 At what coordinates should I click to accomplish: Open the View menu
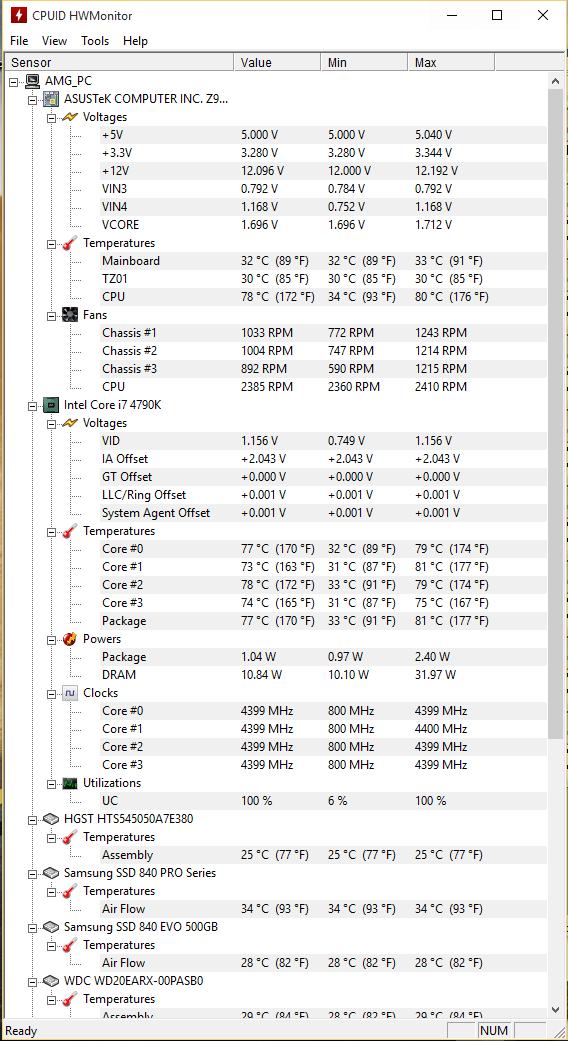point(54,40)
